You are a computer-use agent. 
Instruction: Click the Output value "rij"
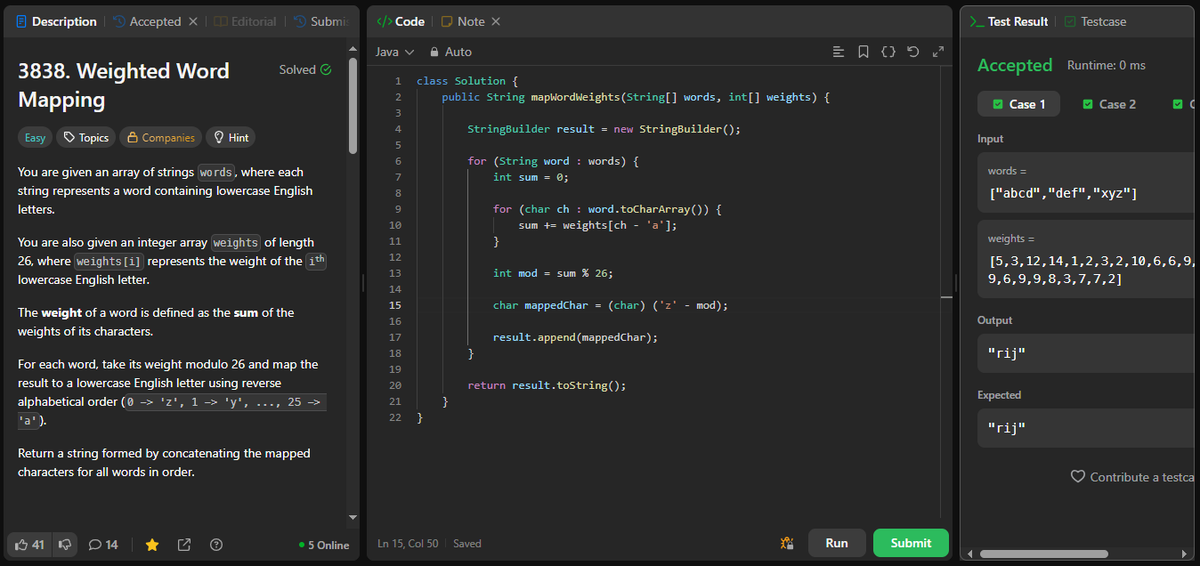pos(1006,354)
